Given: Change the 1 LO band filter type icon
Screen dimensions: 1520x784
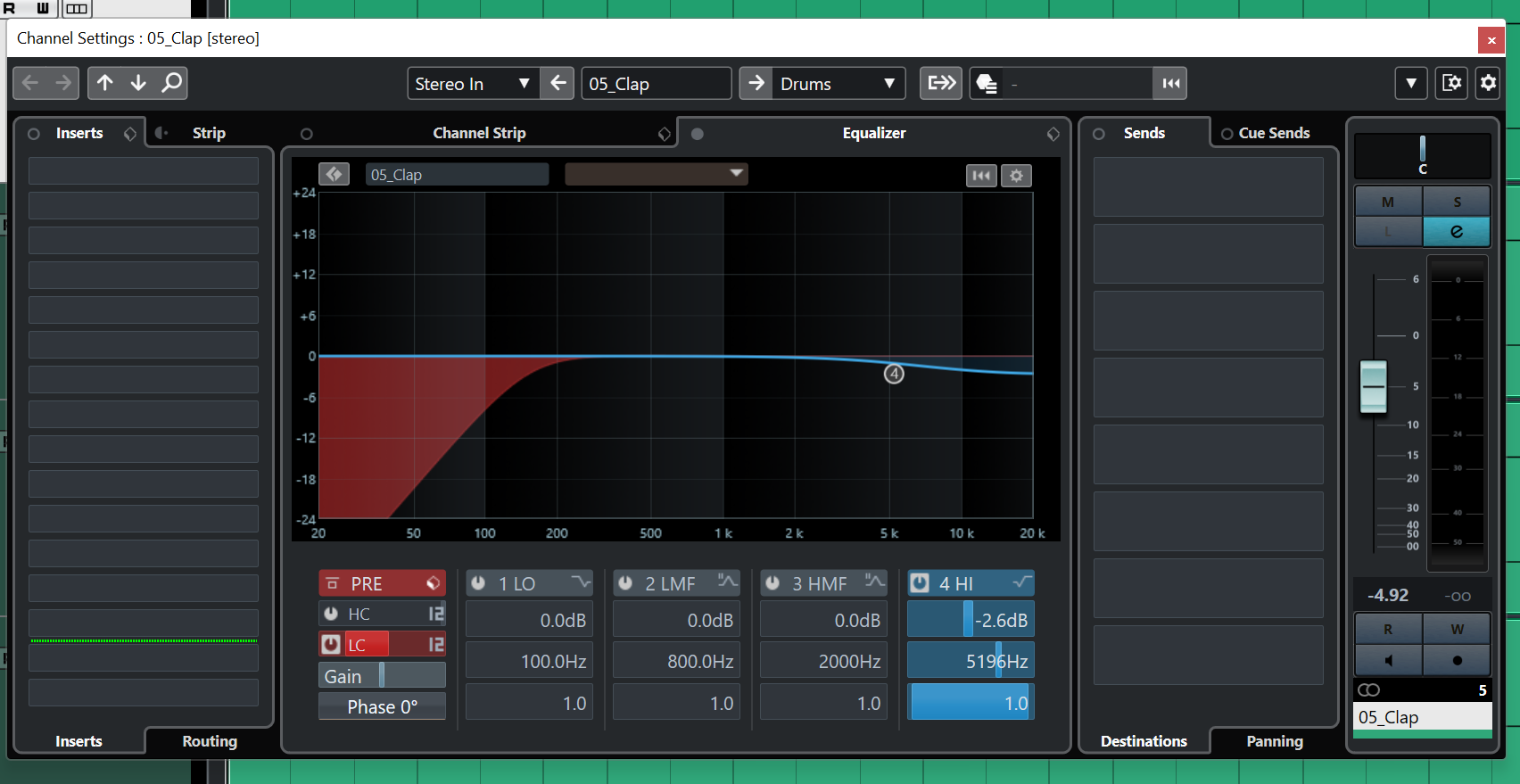Looking at the screenshot, I should [581, 582].
